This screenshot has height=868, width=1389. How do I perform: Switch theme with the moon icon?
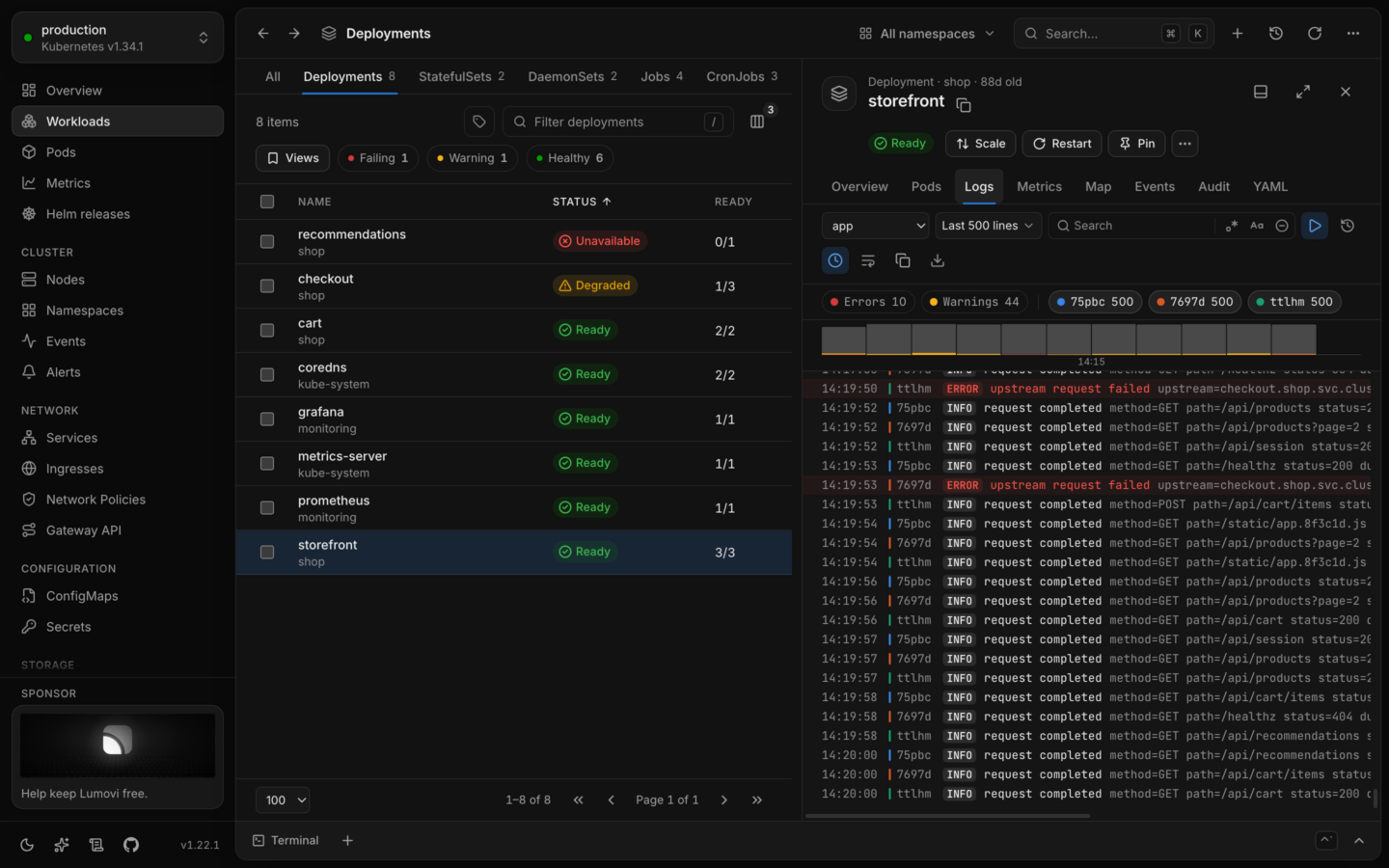tap(27, 845)
